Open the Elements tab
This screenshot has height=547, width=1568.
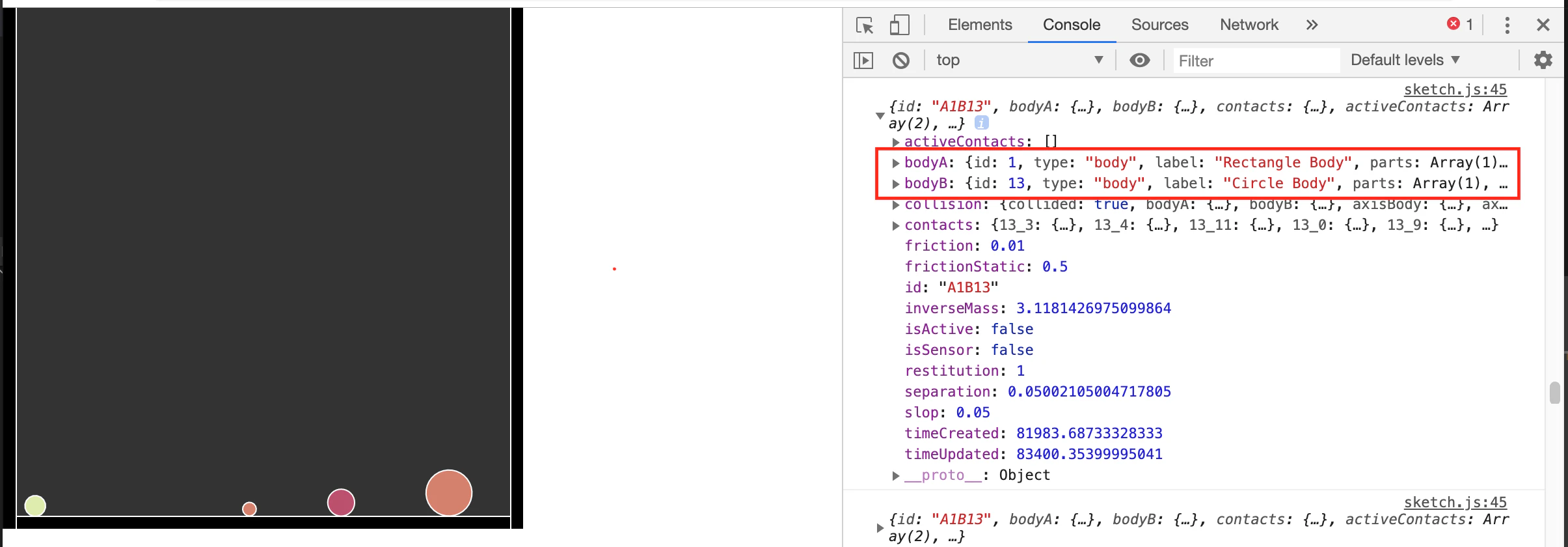click(x=980, y=25)
